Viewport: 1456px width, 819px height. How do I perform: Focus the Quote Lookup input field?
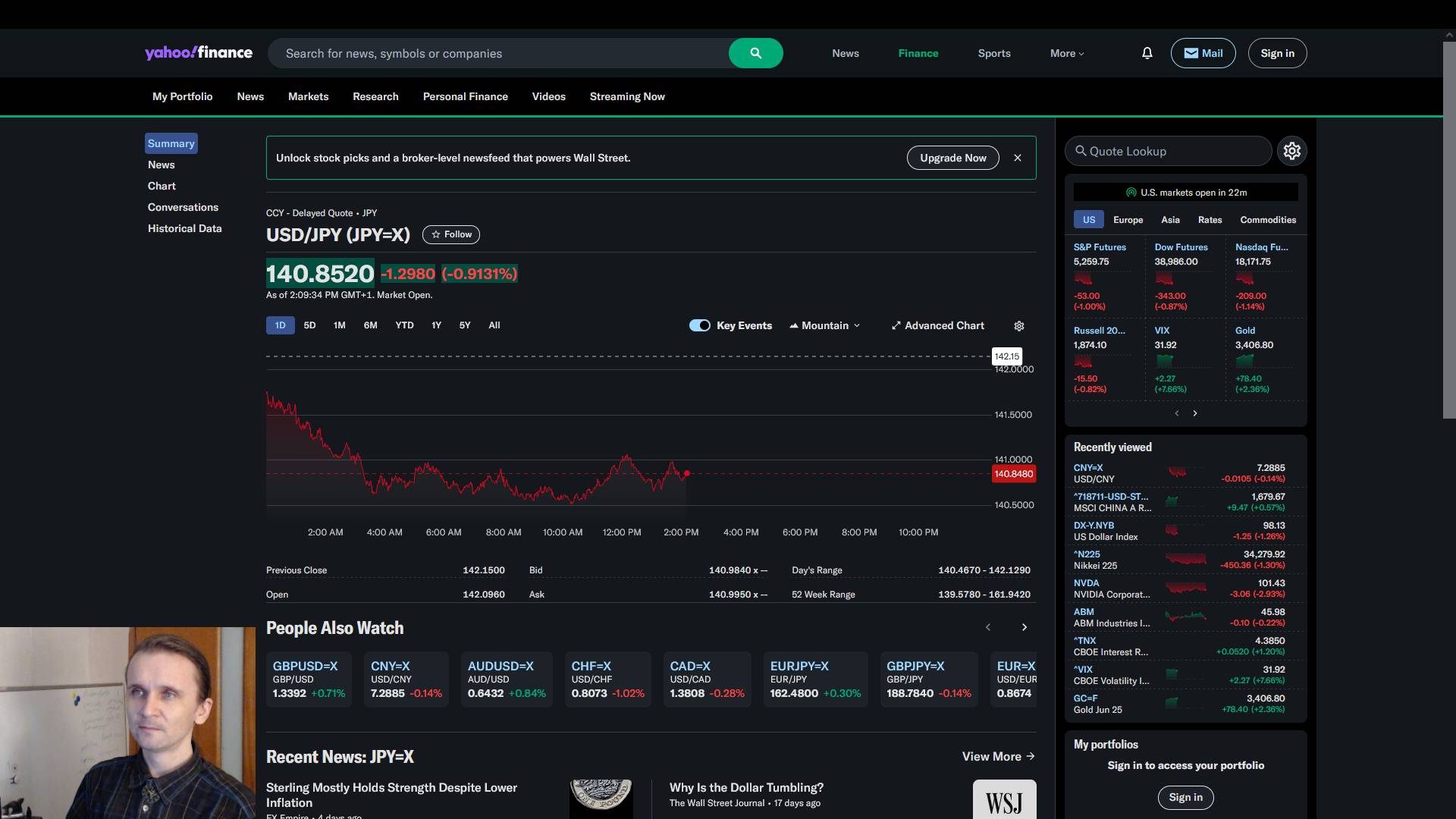tap(1175, 151)
